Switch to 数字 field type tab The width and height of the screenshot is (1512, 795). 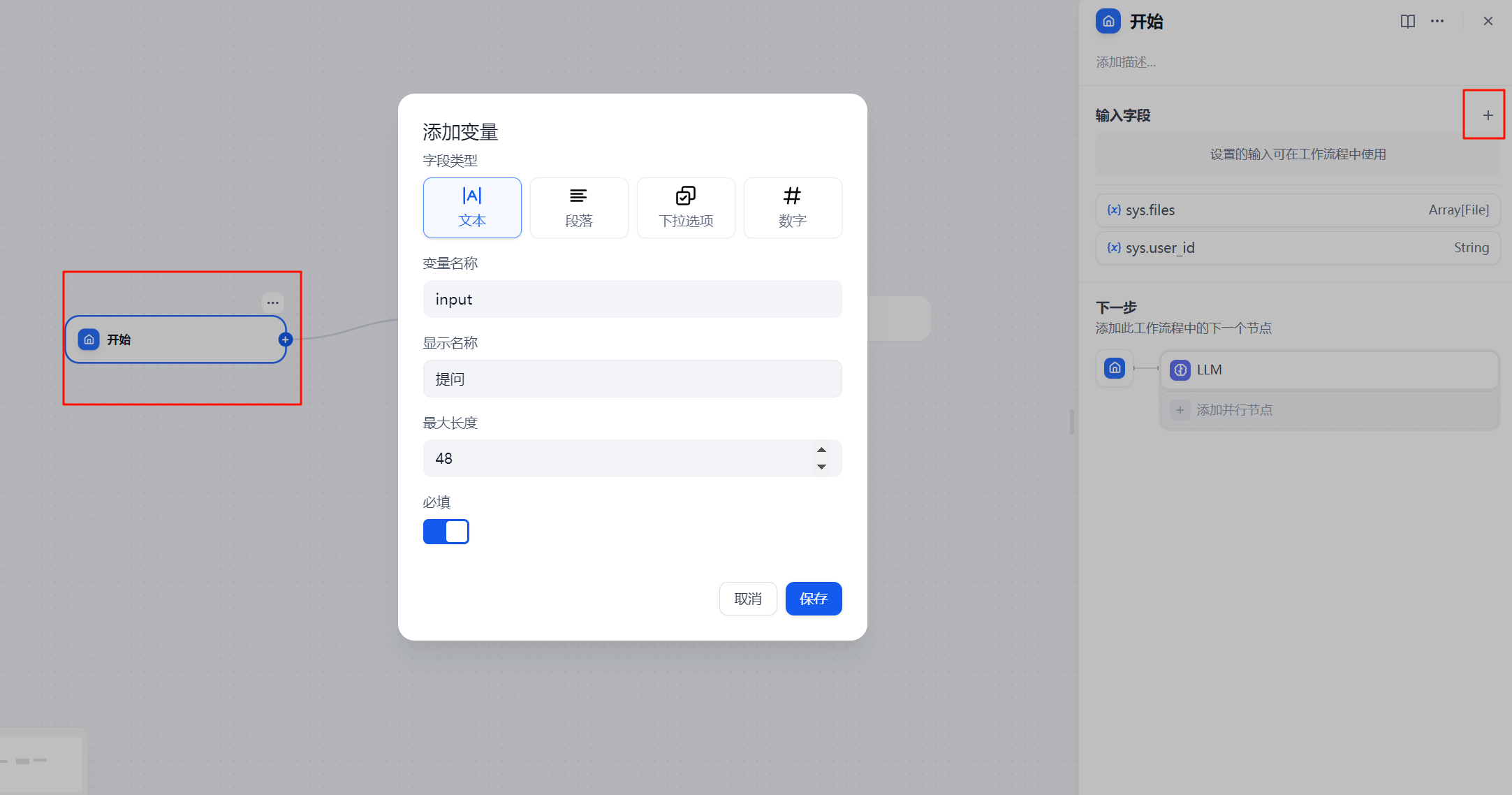pyautogui.click(x=791, y=207)
